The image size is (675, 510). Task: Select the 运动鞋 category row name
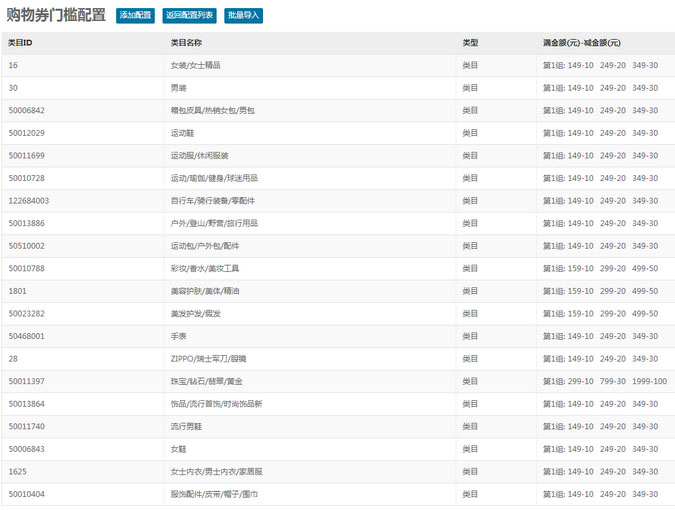[182, 133]
